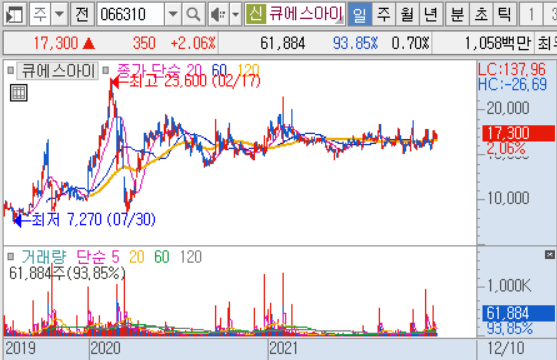
Task: Click the 20,000 price axis label
Action: [x=508, y=108]
